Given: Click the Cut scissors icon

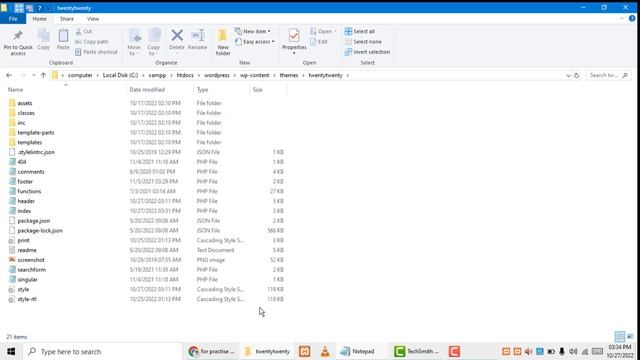Looking at the screenshot, I should [79, 31].
